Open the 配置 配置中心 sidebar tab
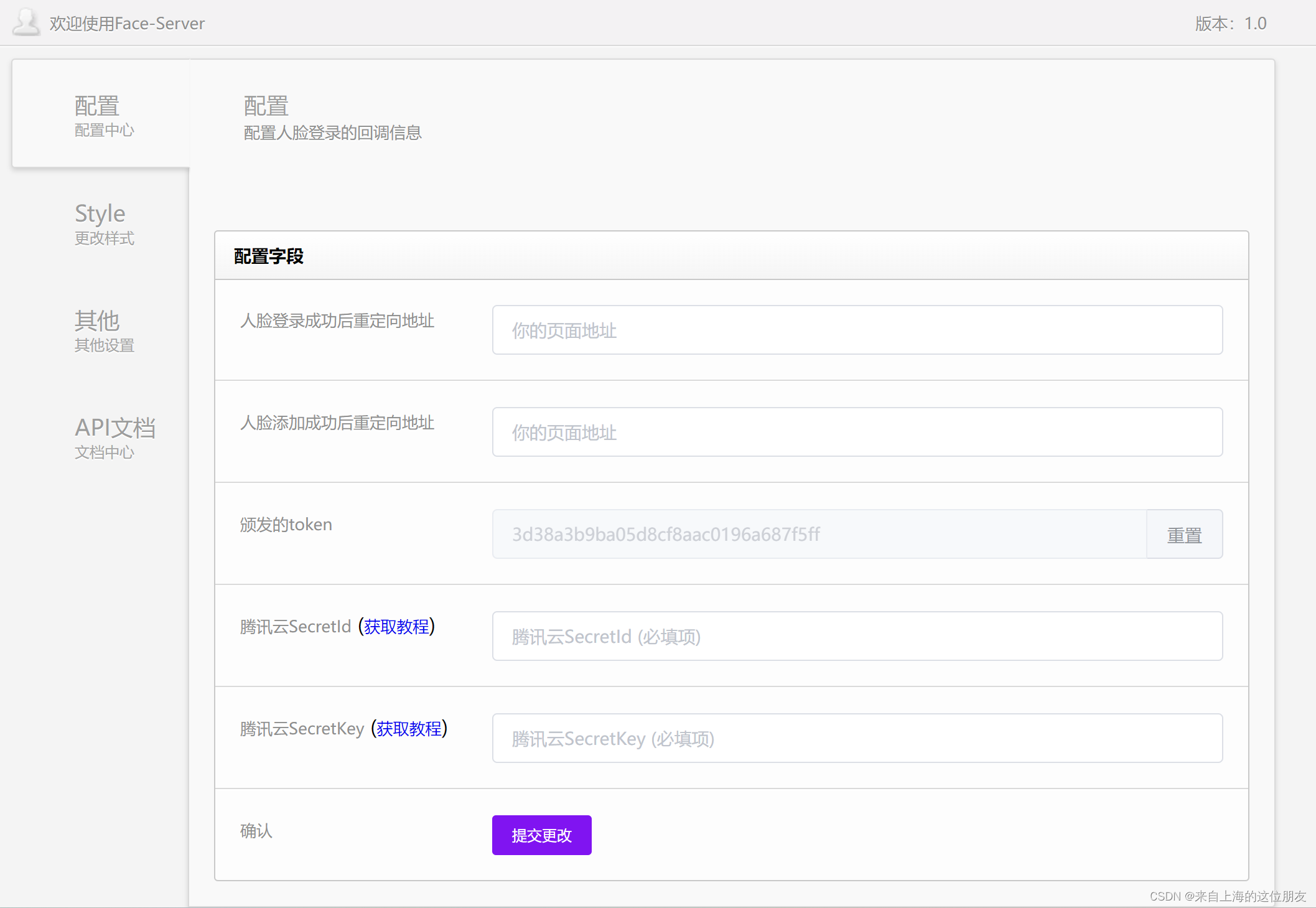 point(101,114)
